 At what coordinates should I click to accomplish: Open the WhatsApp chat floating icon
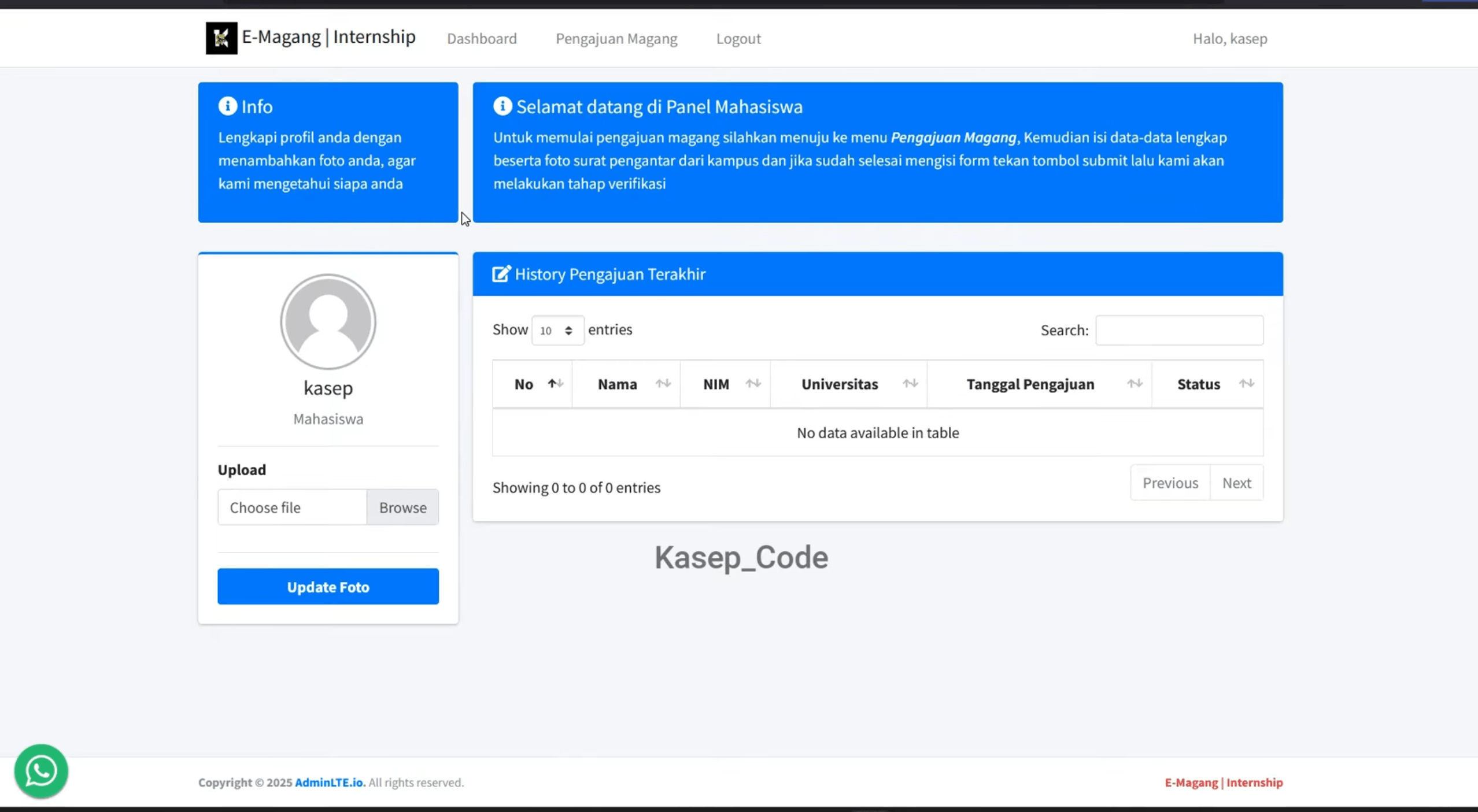(41, 770)
